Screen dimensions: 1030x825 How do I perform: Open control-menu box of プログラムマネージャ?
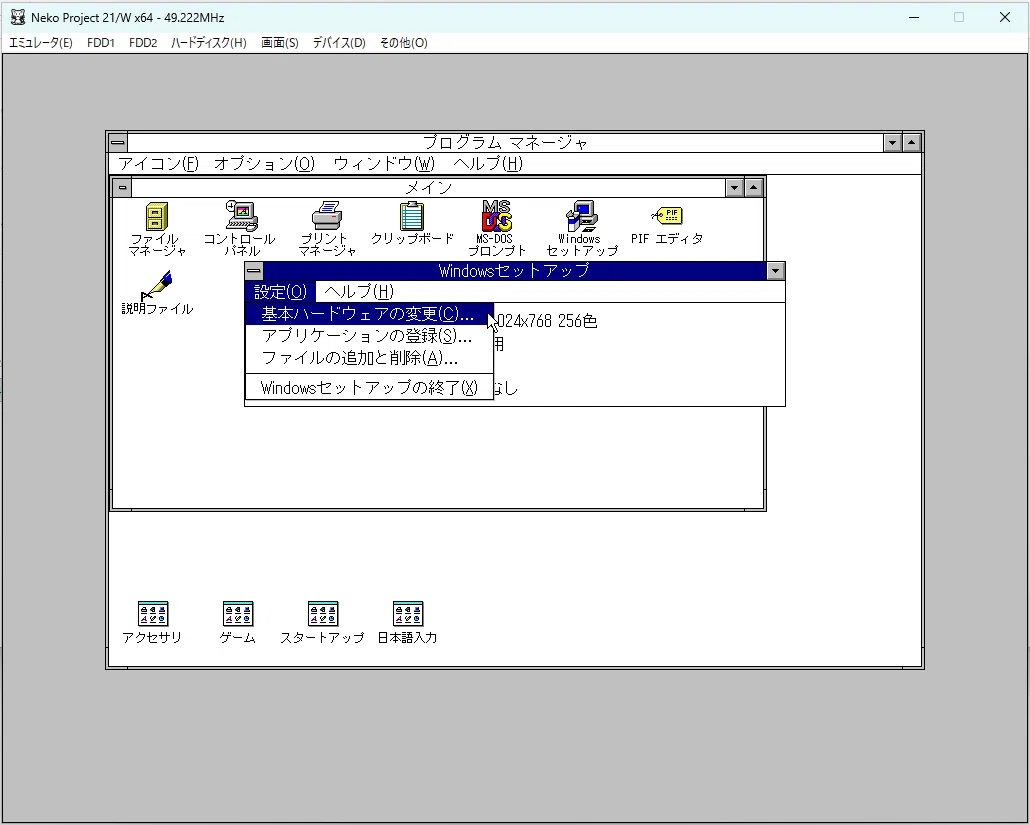(x=118, y=143)
